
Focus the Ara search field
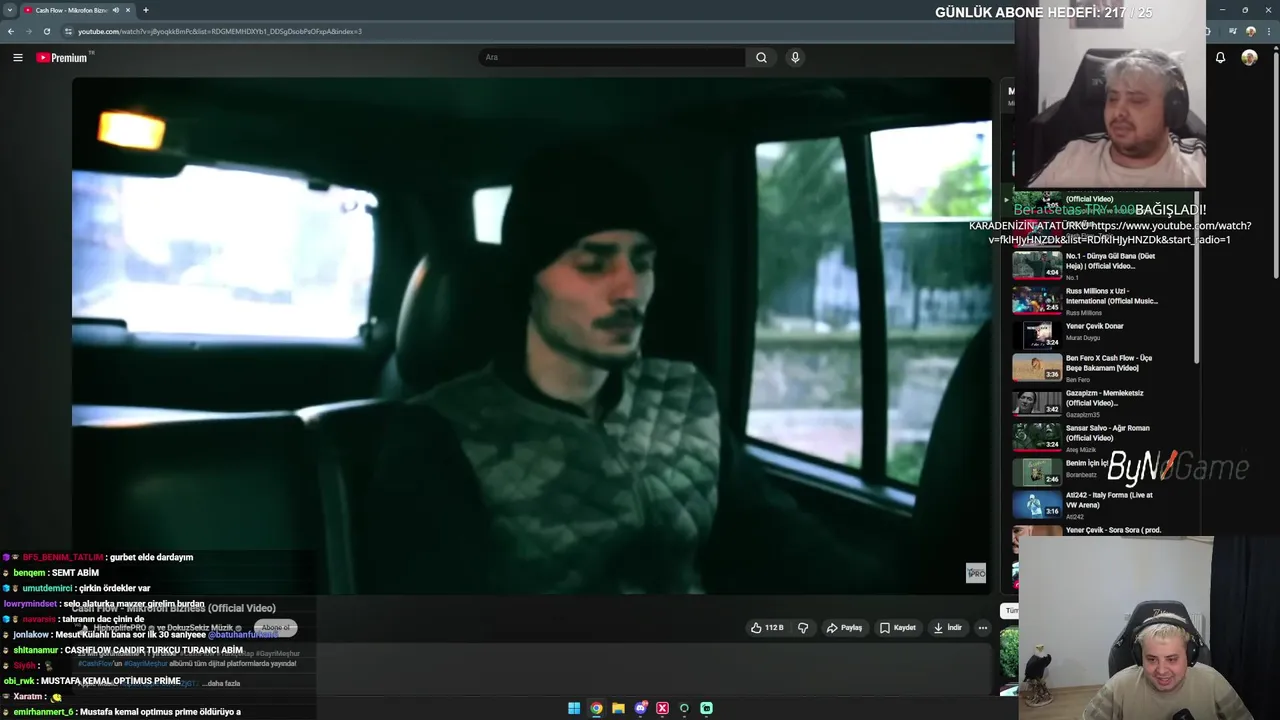coord(612,57)
